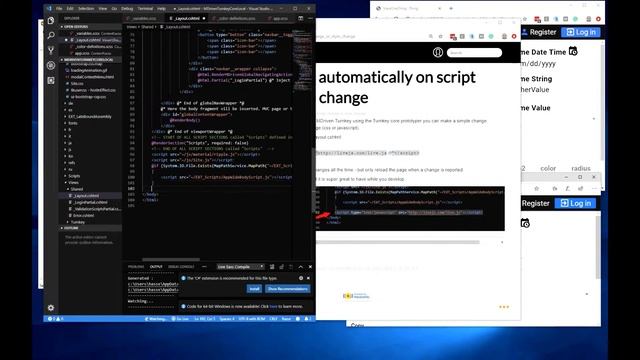
Task: Click the calendar icon beside Date Time label
Action: click(x=573, y=51)
